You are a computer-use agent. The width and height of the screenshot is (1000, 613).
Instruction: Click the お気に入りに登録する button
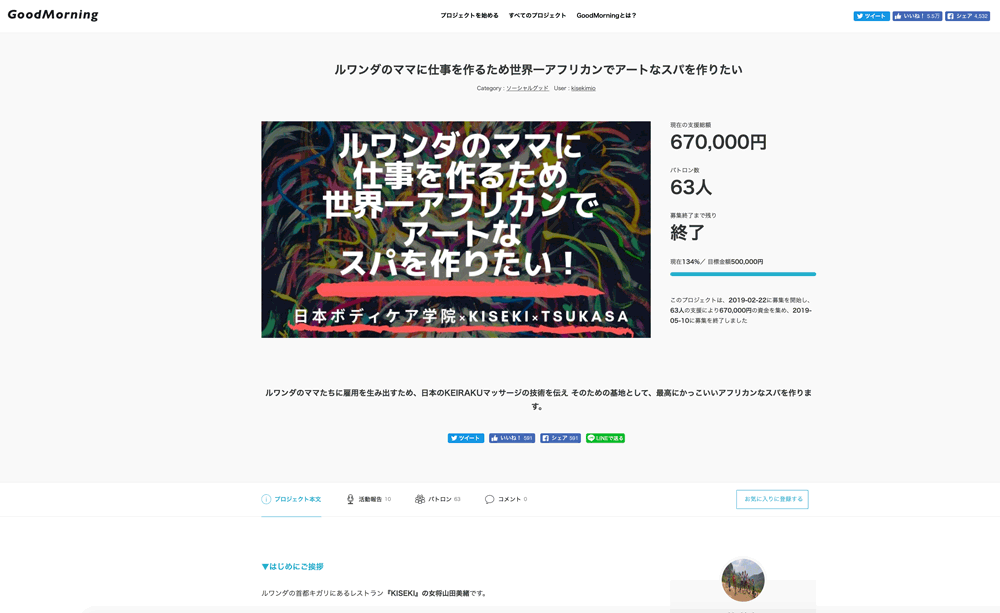[772, 499]
